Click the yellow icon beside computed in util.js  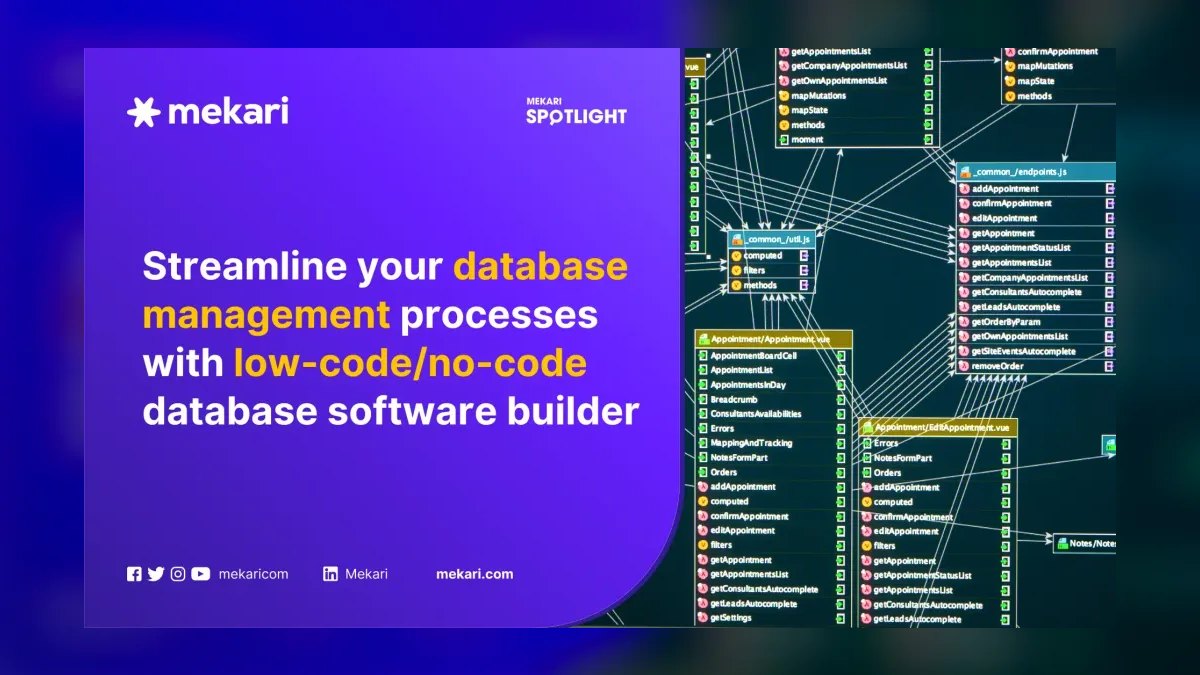point(736,255)
